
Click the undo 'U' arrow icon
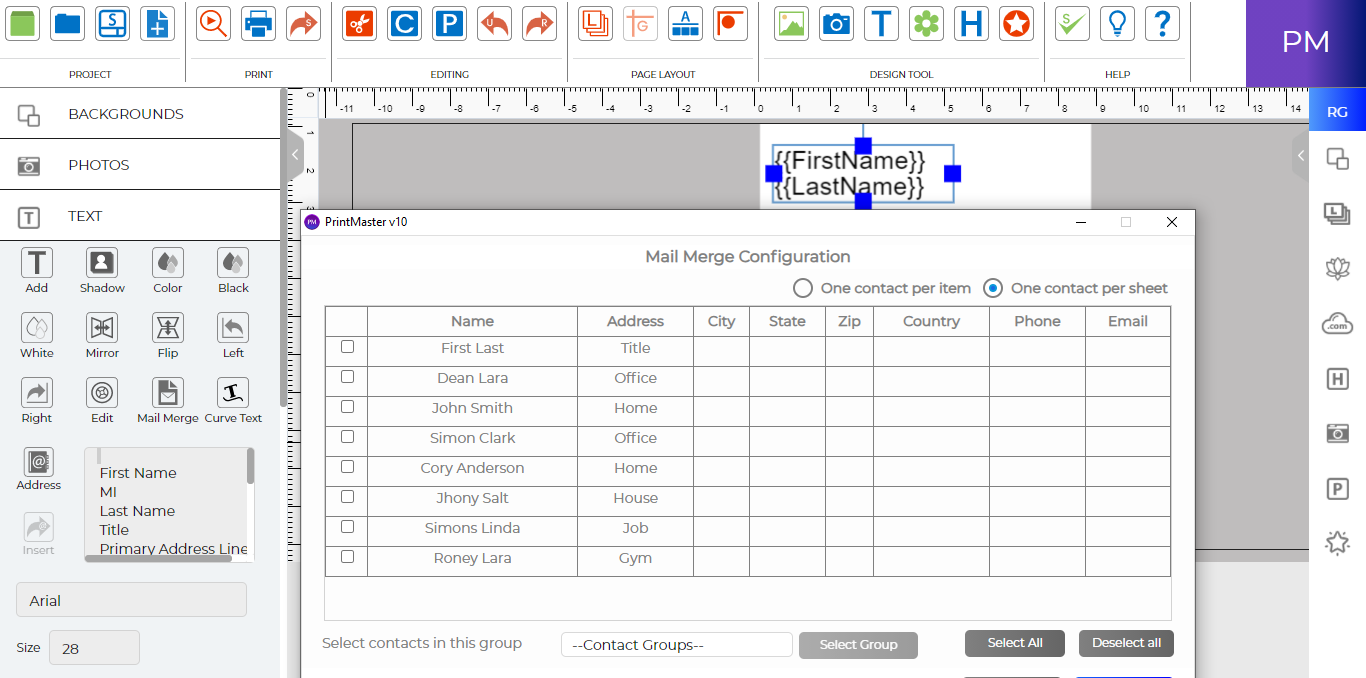tap(494, 23)
